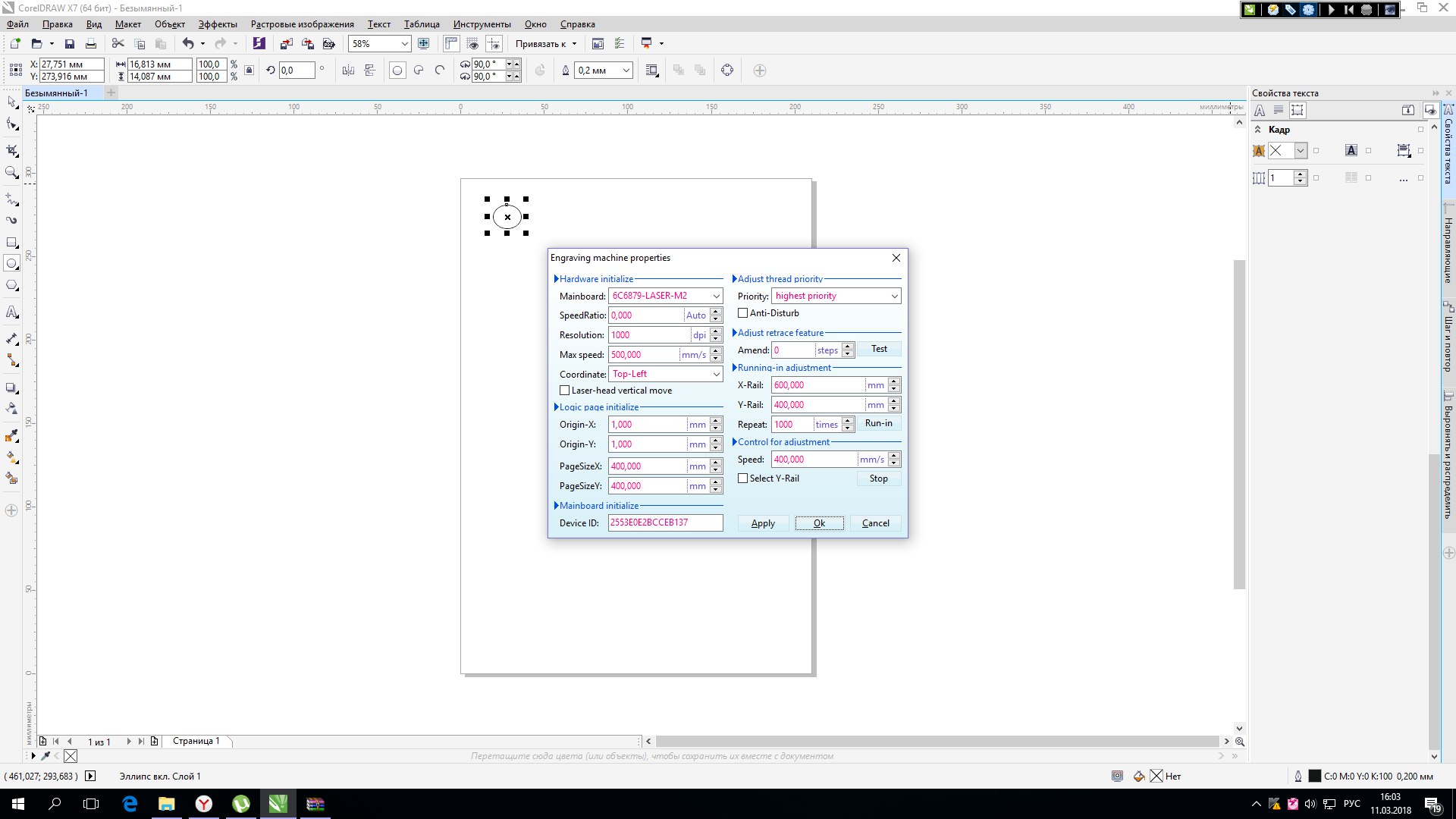
Task: Select the Text tool in toolbox
Action: 11,312
